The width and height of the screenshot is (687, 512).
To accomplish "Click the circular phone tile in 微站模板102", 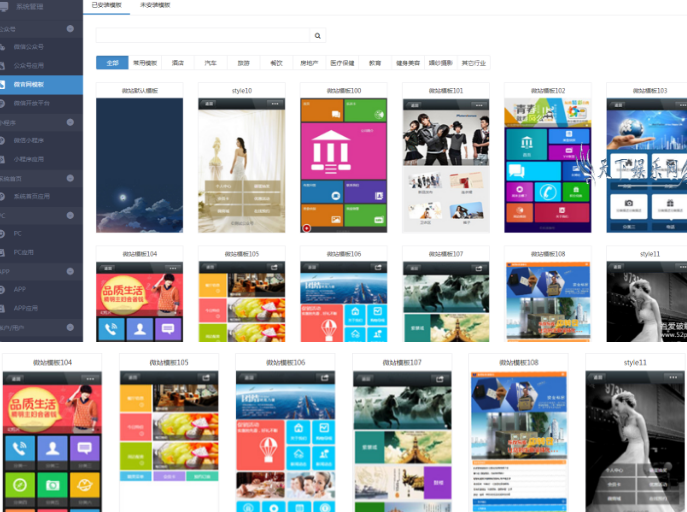I will click(548, 191).
